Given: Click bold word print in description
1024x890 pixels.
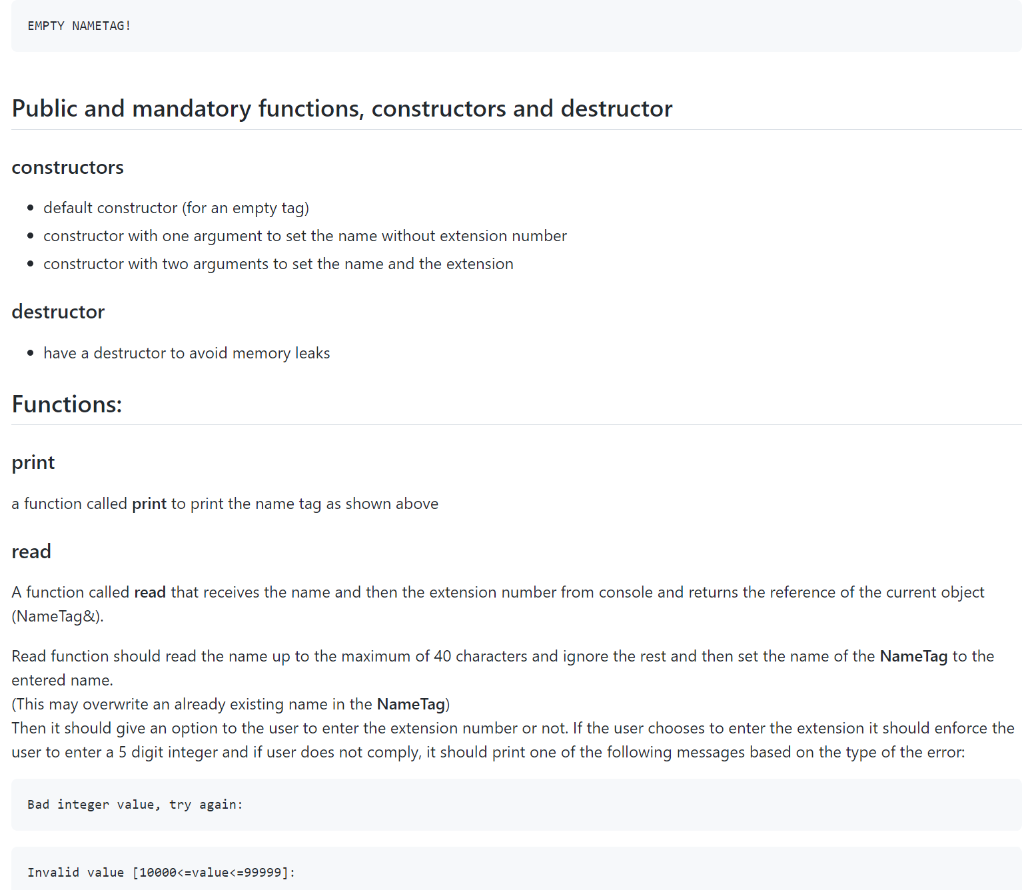Looking at the screenshot, I should point(149,504).
